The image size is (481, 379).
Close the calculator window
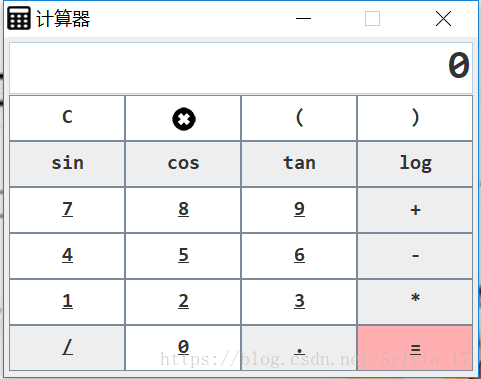pos(443,18)
